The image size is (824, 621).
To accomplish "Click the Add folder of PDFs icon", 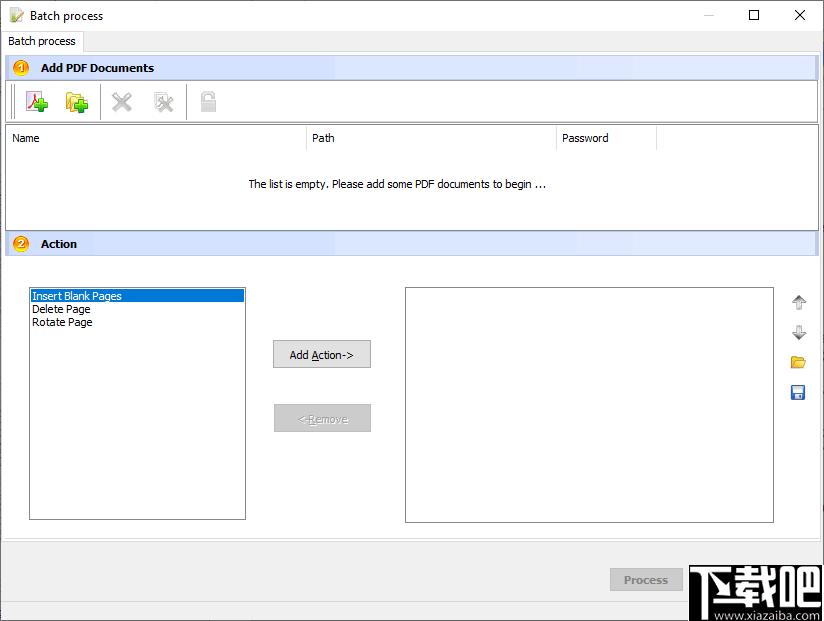I will pyautogui.click(x=77, y=102).
